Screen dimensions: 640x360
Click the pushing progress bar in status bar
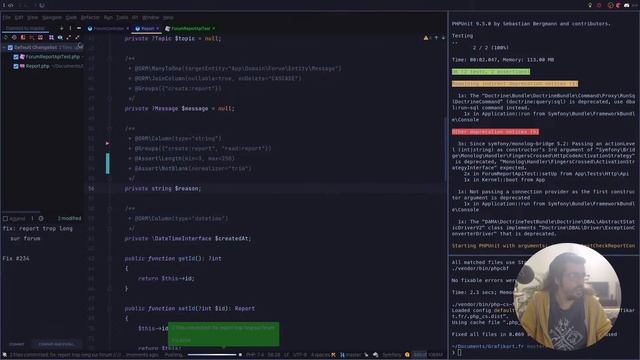[x=211, y=355]
